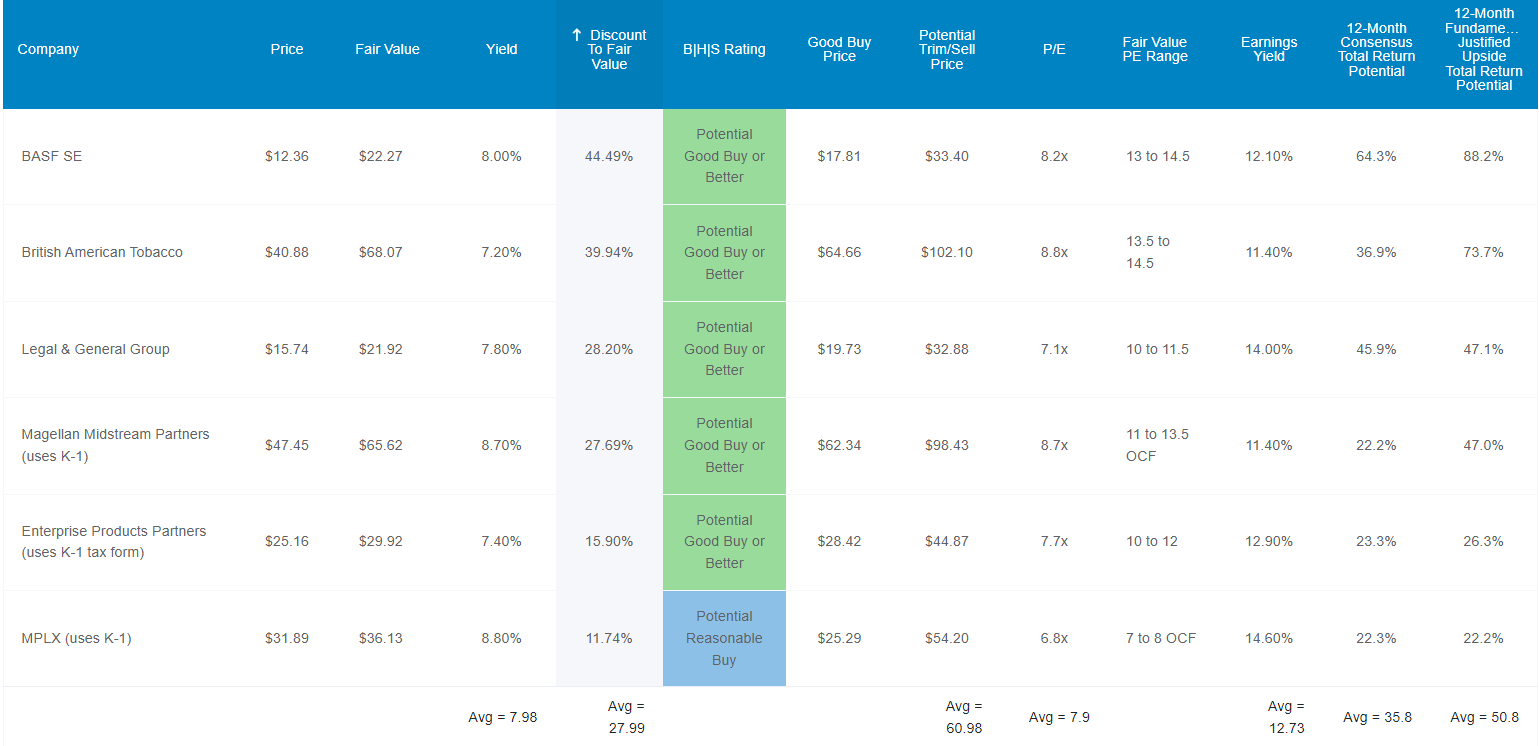Click MPLX fair value $36.13
Image resolution: width=1539 pixels, height=746 pixels.
click(x=381, y=638)
